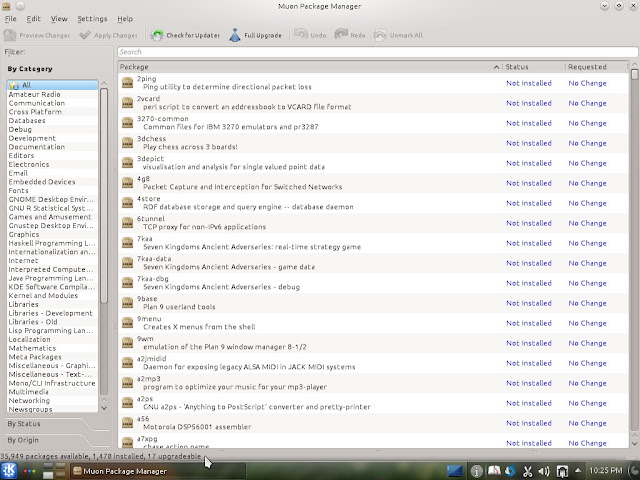Select the 6tunnel package row
Viewport: 640px width, 480px height.
point(373,223)
